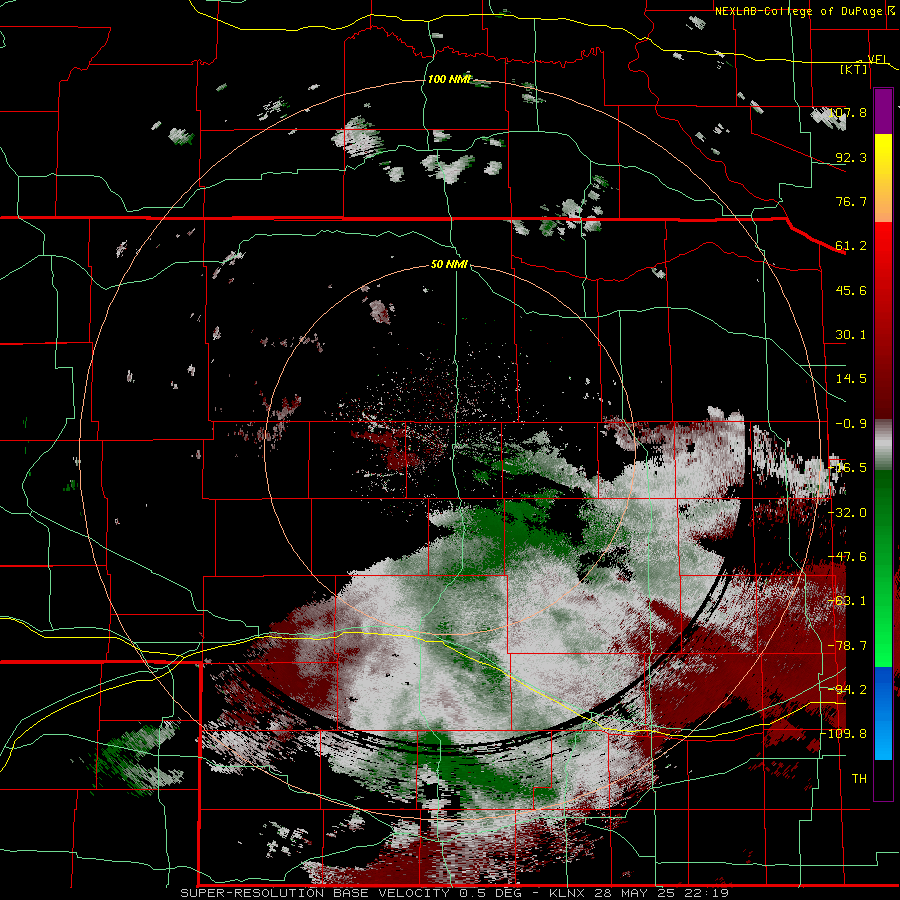Click the 50 NMI range ring label

tap(449, 264)
